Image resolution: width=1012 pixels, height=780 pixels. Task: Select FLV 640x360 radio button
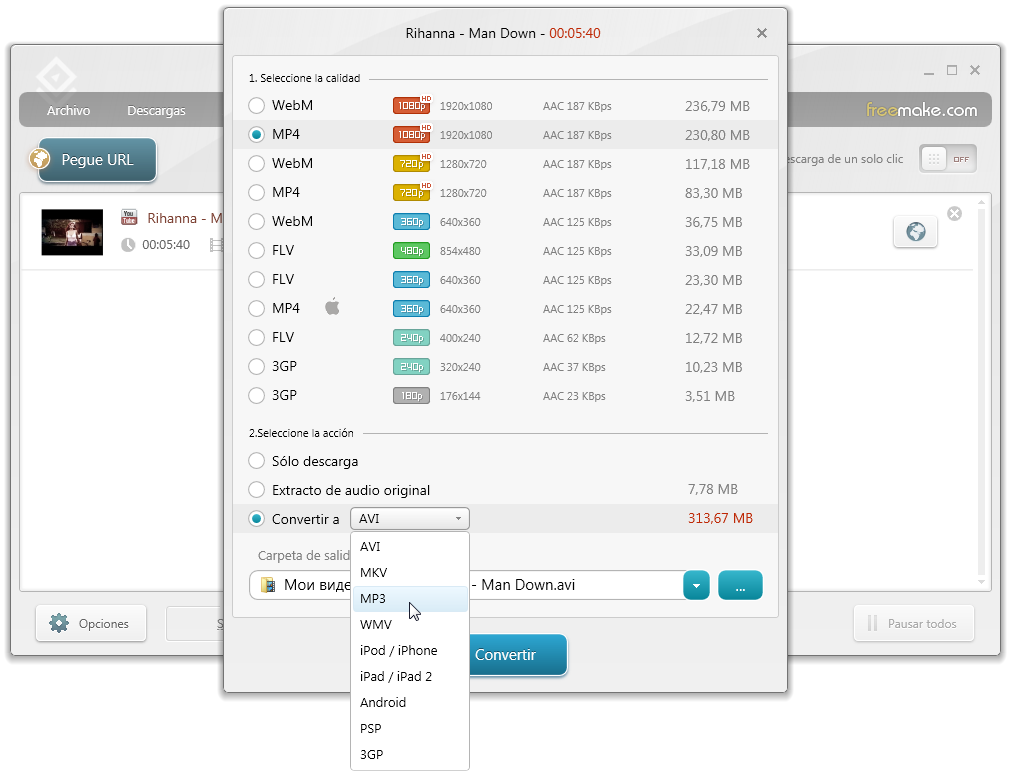click(256, 279)
